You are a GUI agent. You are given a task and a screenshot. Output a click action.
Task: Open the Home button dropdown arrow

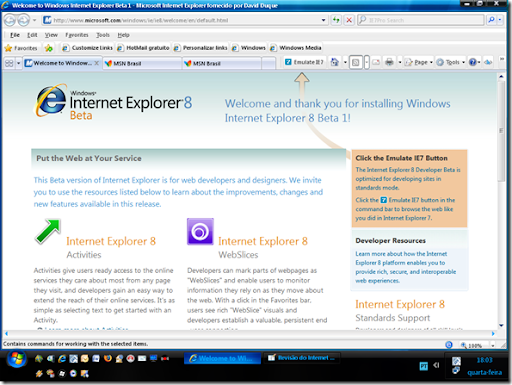tap(345, 62)
